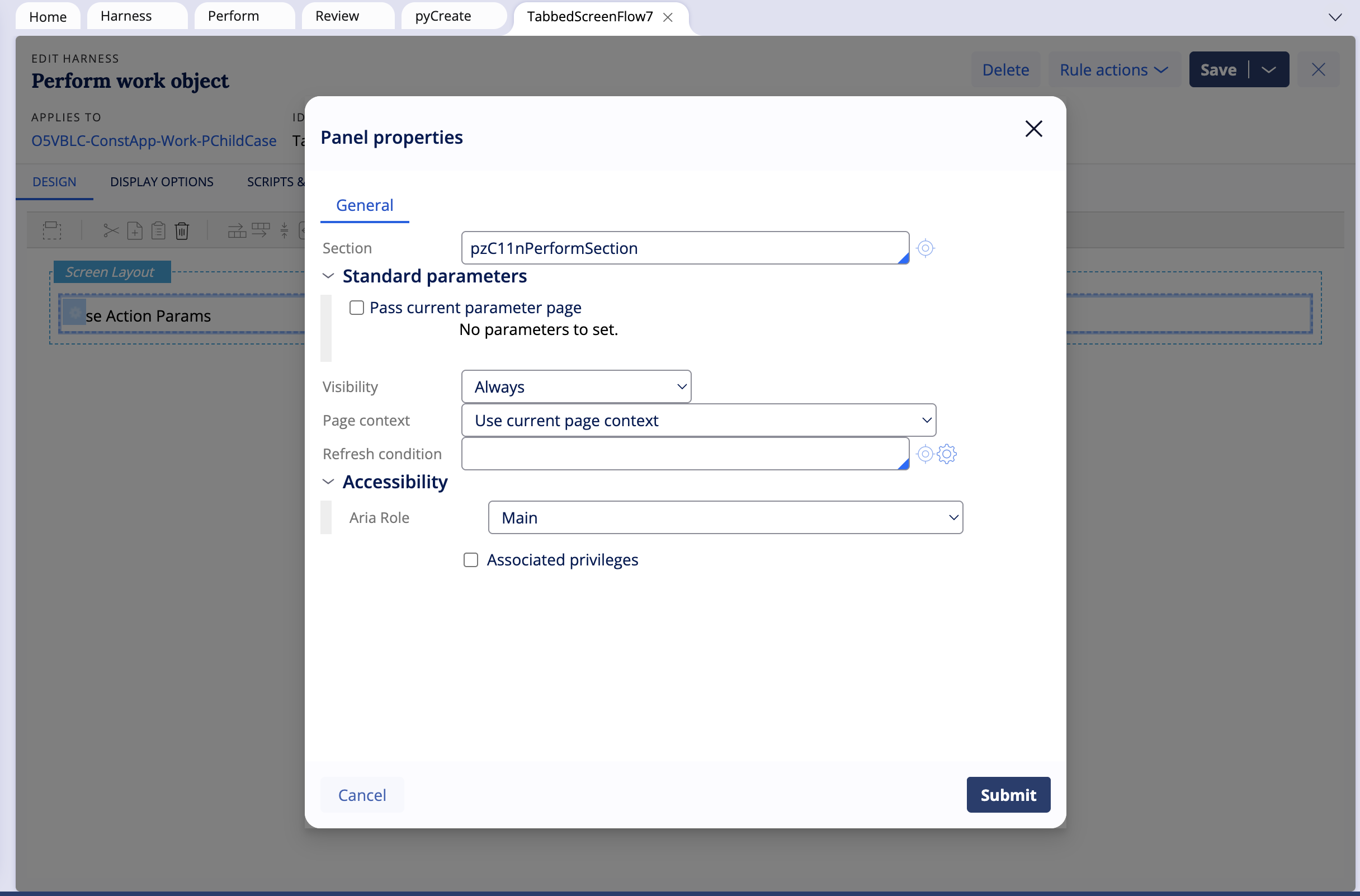Click the Cancel button
Viewport: 1360px width, 896px height.
click(x=362, y=794)
